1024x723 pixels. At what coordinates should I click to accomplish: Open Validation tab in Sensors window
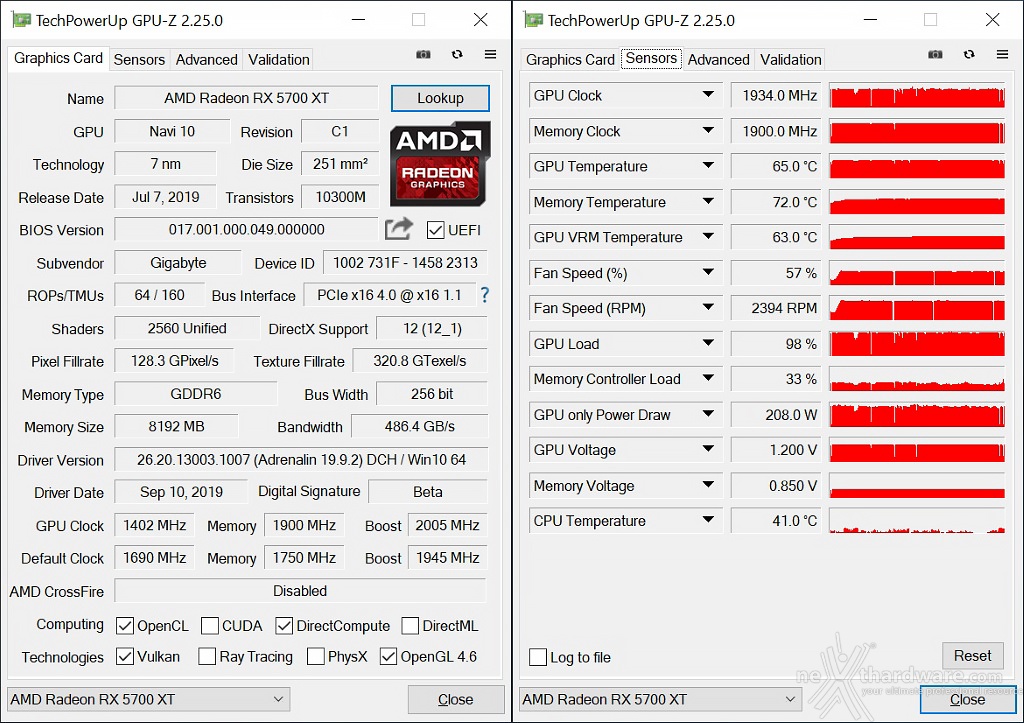tap(791, 59)
